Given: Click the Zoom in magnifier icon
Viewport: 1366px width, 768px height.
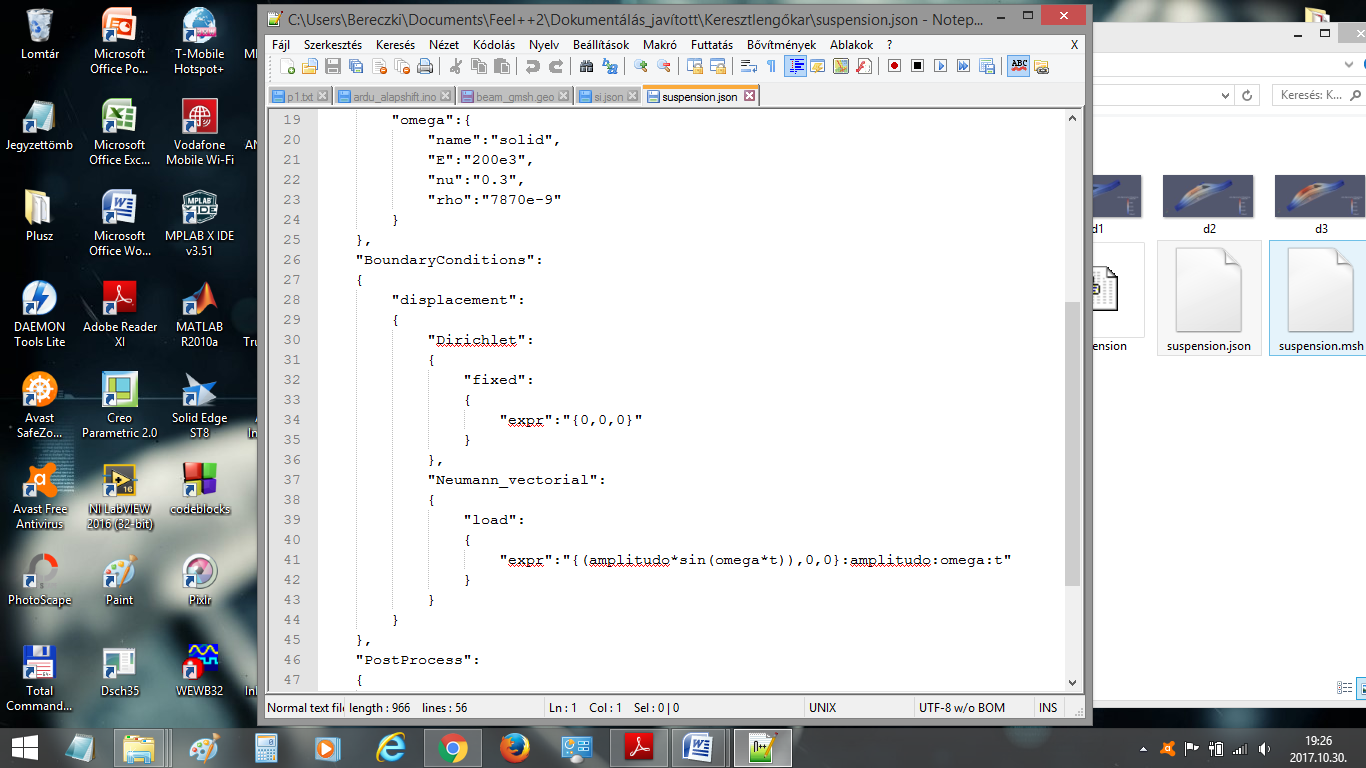Looking at the screenshot, I should (640, 67).
